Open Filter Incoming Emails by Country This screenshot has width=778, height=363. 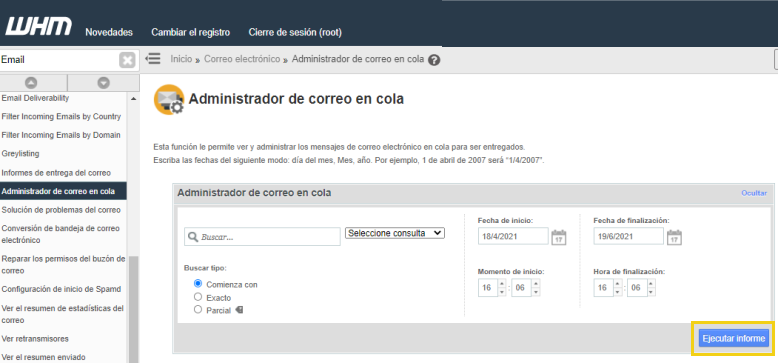(x=61, y=117)
